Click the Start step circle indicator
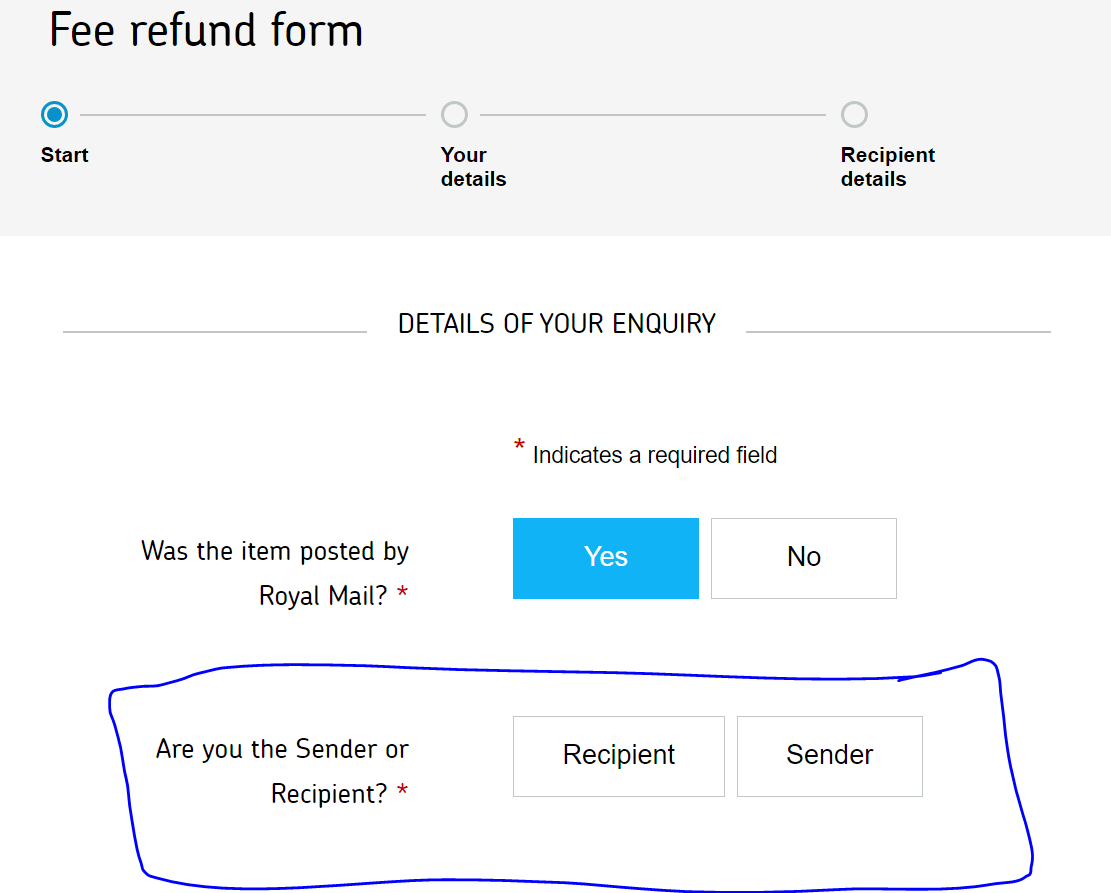 point(54,115)
